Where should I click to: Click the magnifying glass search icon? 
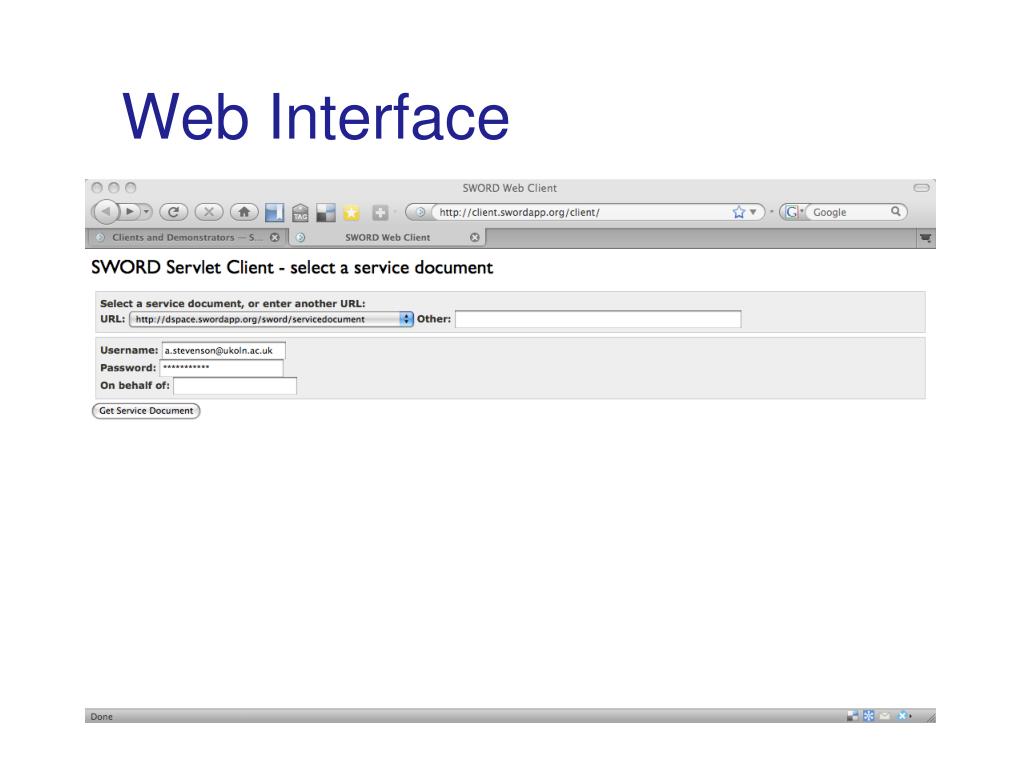pos(896,212)
